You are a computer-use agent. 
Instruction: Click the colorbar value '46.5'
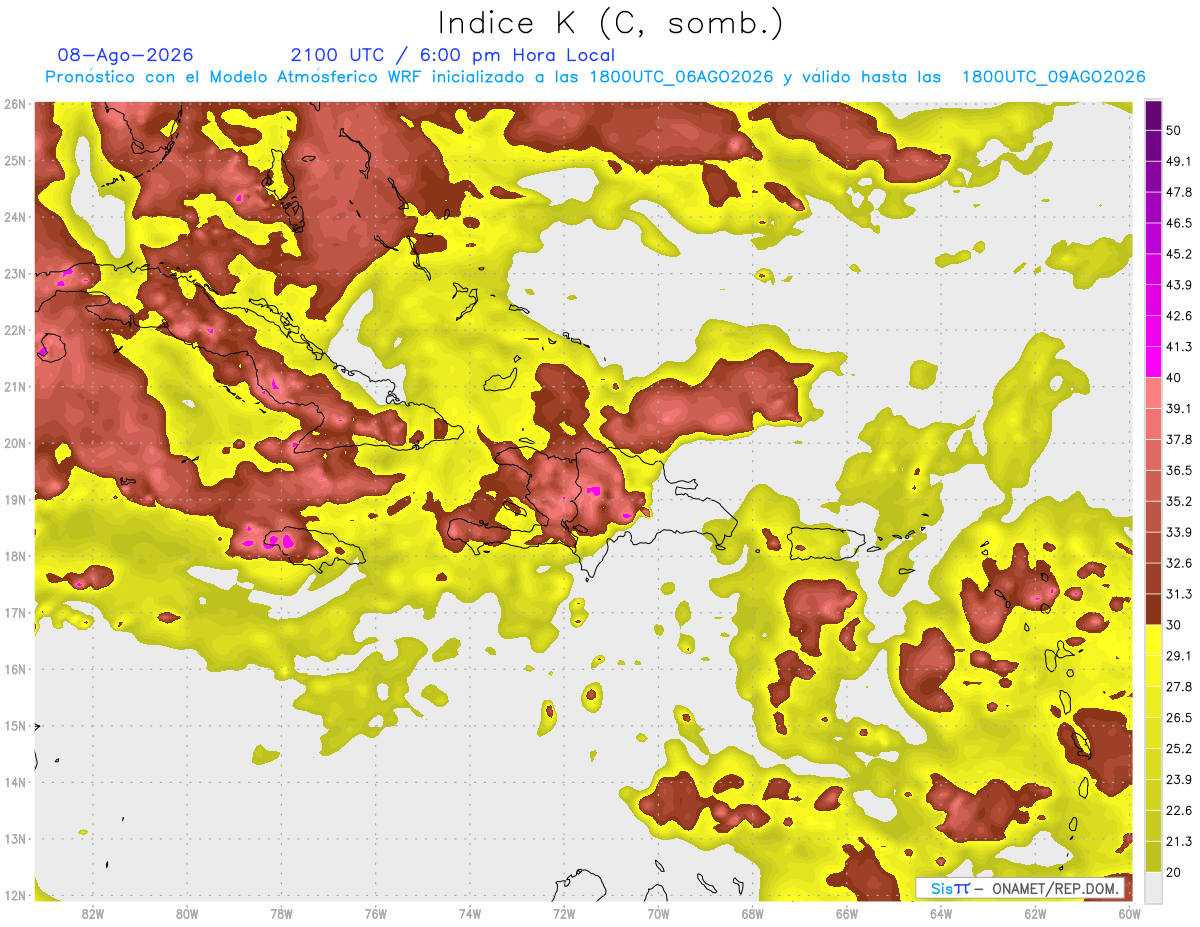(1179, 224)
